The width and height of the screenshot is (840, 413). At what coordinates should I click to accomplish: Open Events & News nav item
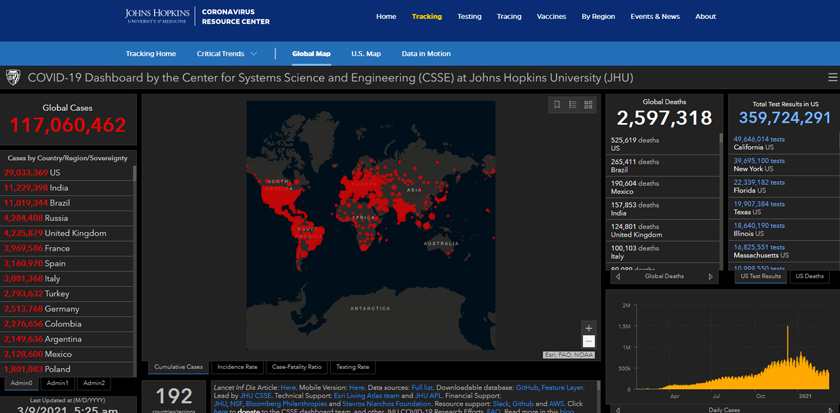[x=655, y=17]
